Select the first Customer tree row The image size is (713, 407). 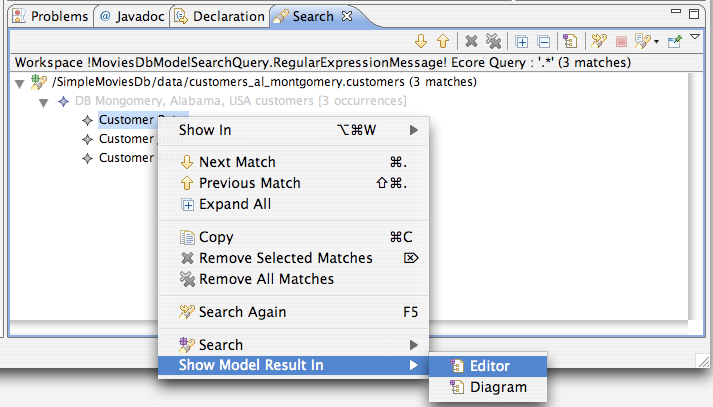coord(143,120)
